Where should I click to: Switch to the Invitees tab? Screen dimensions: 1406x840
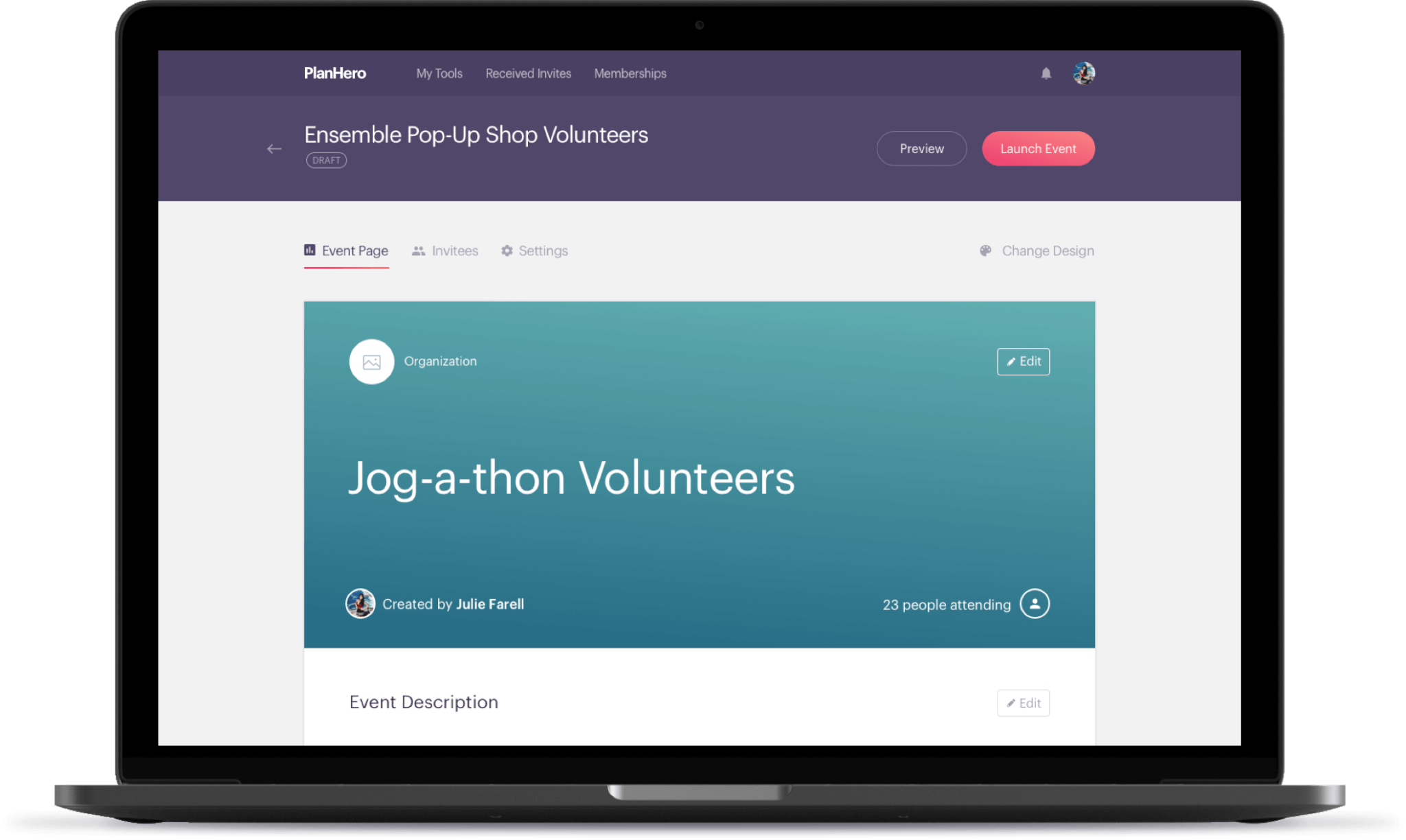[445, 251]
